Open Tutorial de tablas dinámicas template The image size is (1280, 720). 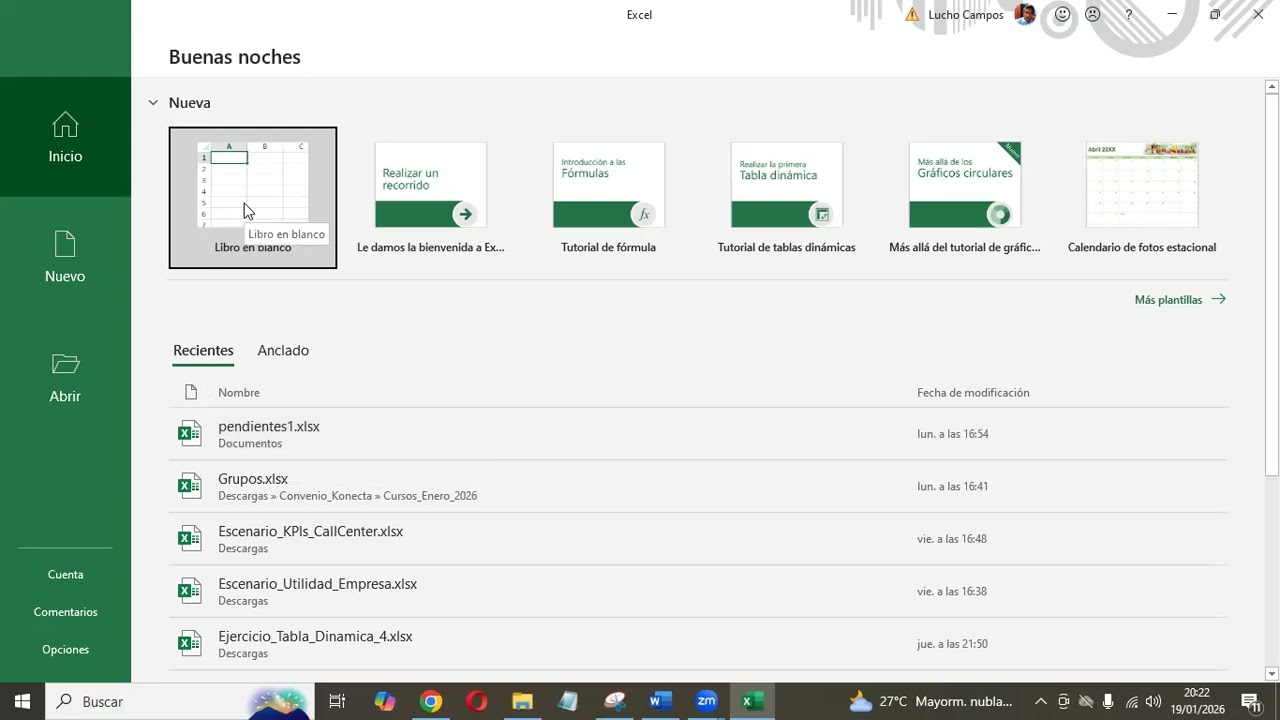point(787,197)
